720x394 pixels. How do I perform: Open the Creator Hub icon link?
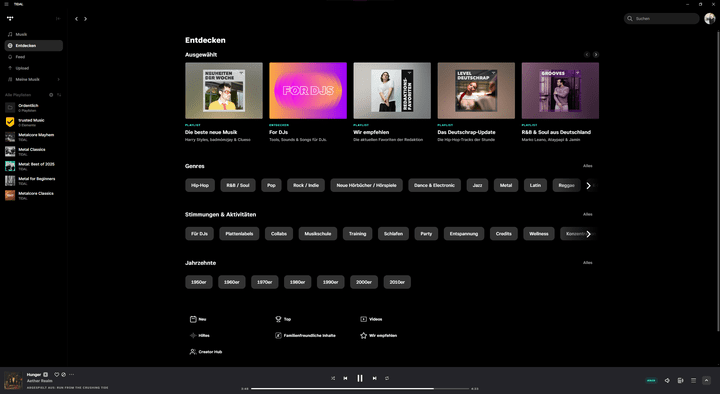pos(206,352)
